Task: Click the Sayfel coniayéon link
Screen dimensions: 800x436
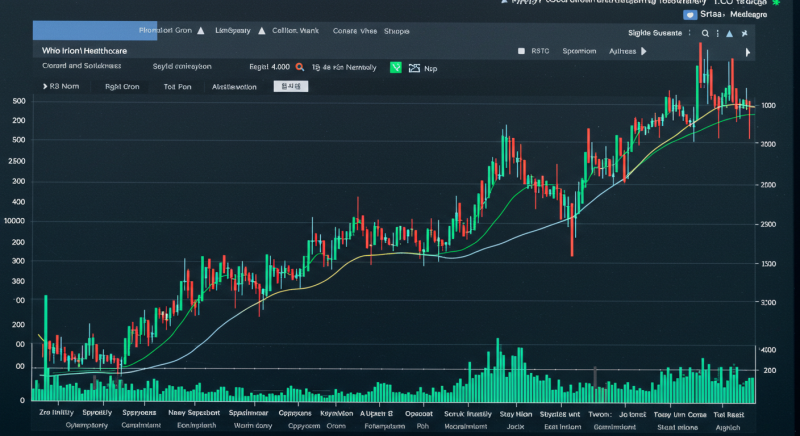Action: coord(182,66)
